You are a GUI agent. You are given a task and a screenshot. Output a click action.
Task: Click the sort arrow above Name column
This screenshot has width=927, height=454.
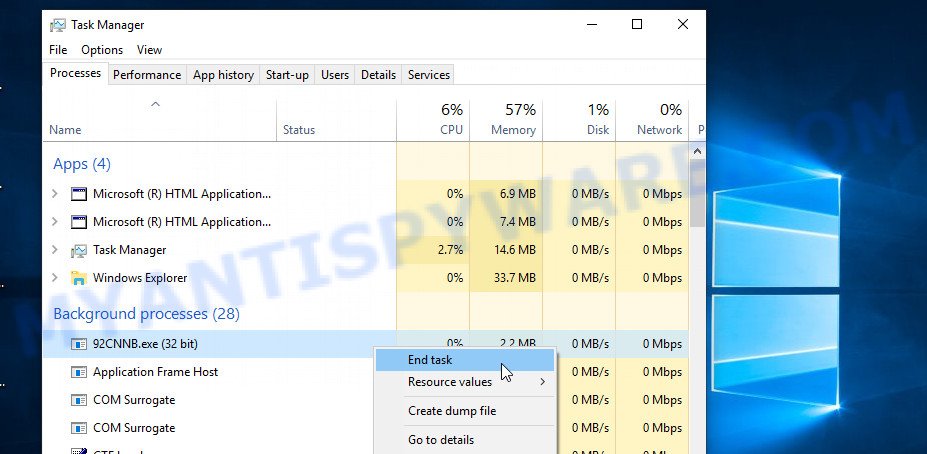tap(155, 105)
